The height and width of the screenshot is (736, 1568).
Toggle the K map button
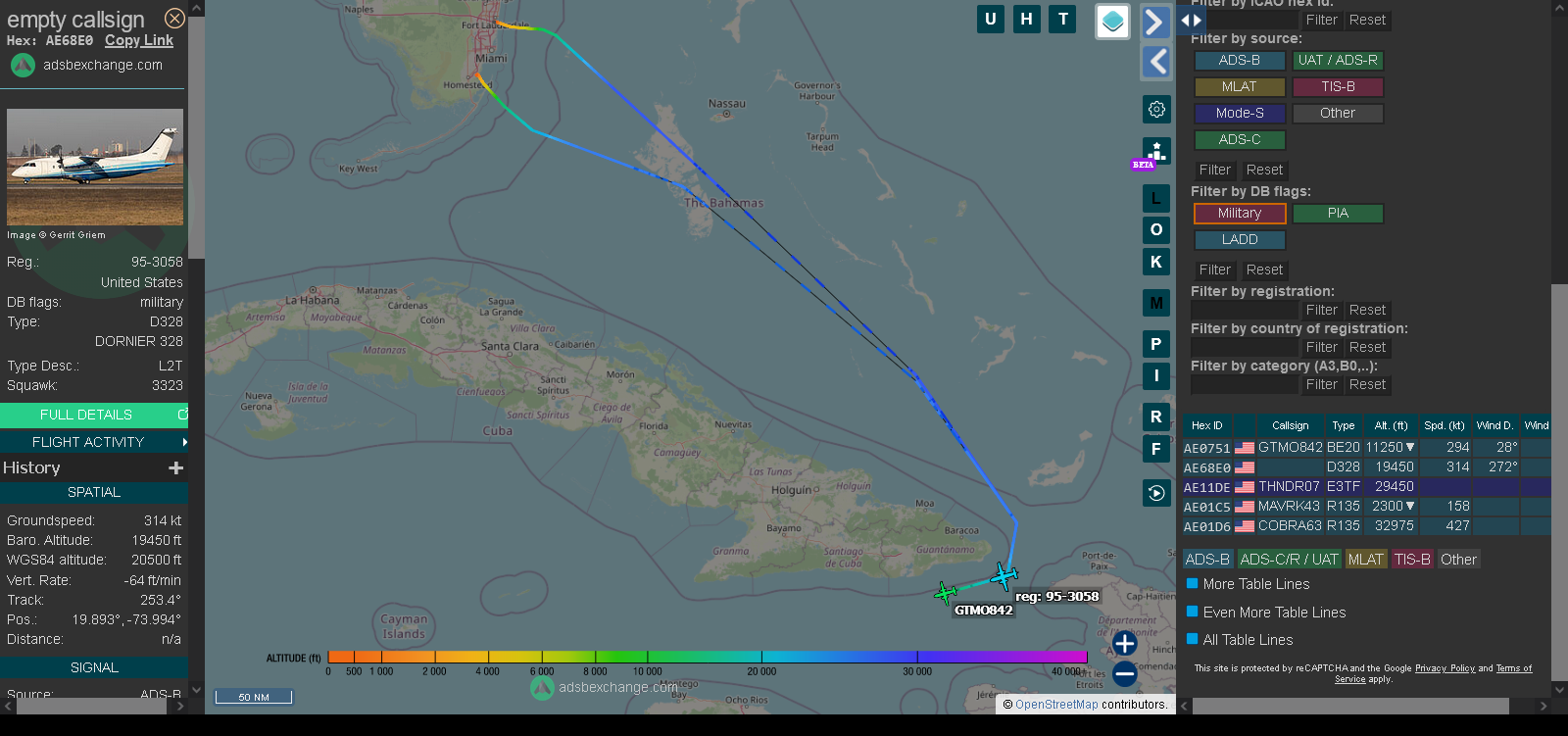[x=1156, y=262]
